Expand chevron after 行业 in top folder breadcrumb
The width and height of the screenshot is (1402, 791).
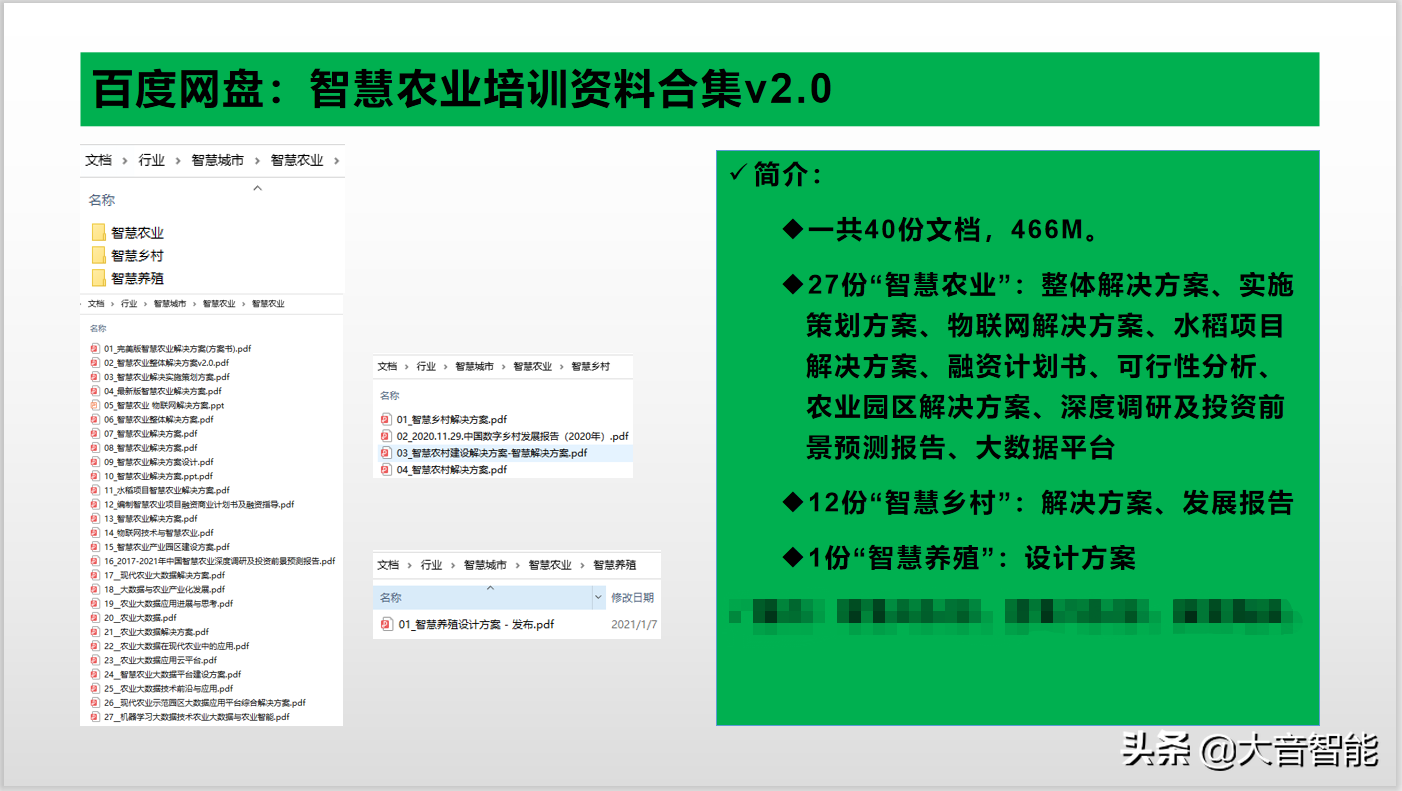point(178,160)
